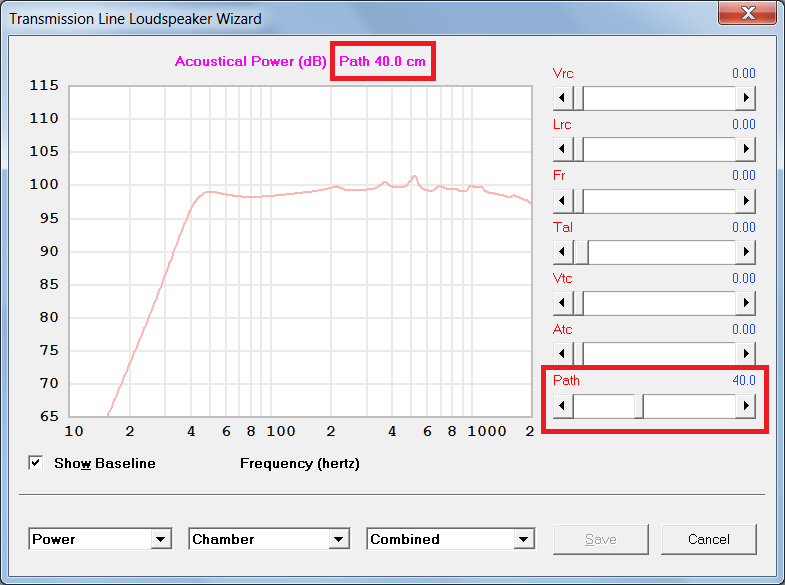Screen dimensions: 785x585
Task: Click the Show Baseline label text
Action: pyautogui.click(x=105, y=463)
